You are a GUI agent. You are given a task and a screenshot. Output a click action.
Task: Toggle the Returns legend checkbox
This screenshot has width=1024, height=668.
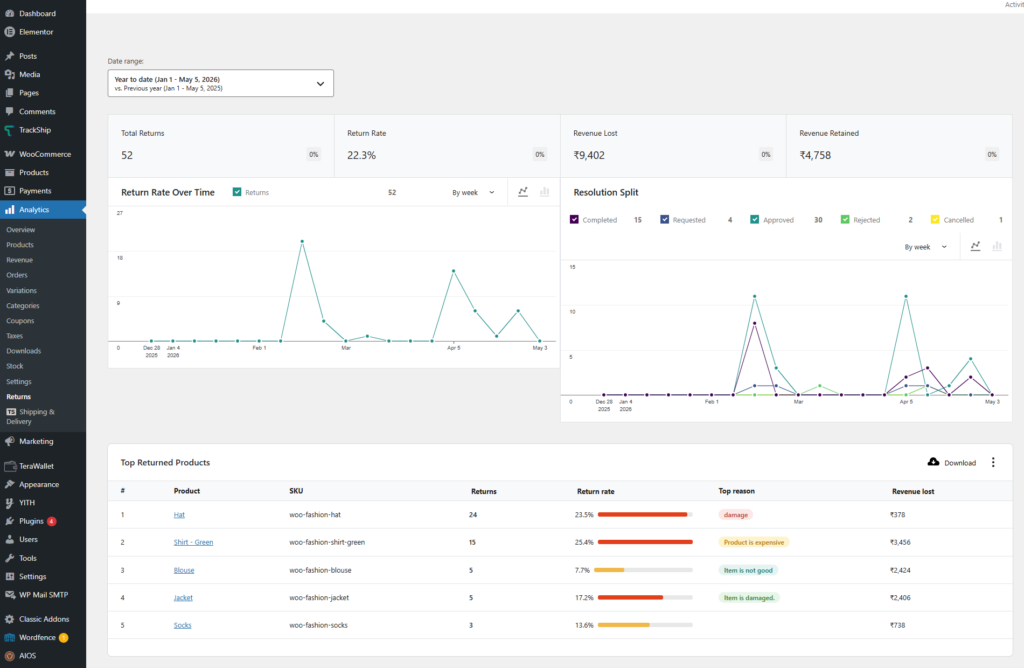237,192
